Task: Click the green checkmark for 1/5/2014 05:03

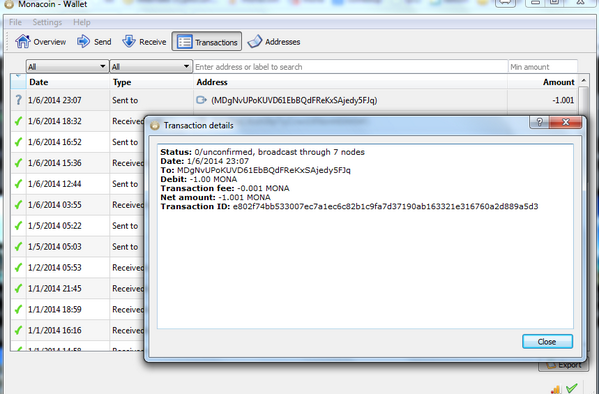Action: click(x=18, y=246)
